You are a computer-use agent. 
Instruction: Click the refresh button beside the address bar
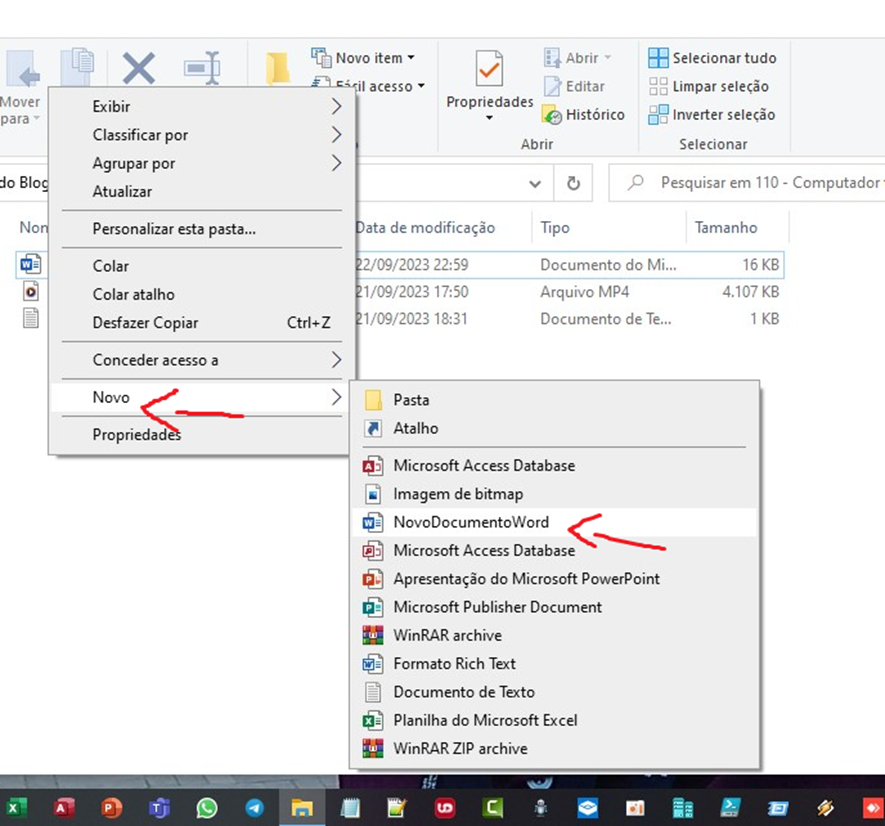573,183
